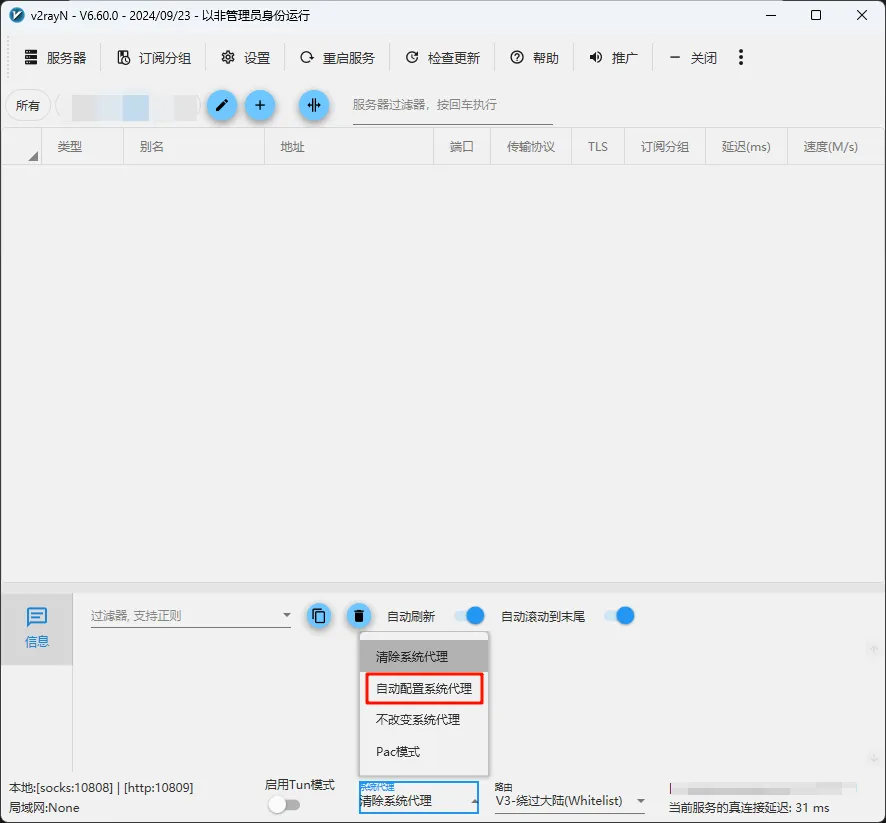Copy log messages with the copy button

click(x=319, y=616)
